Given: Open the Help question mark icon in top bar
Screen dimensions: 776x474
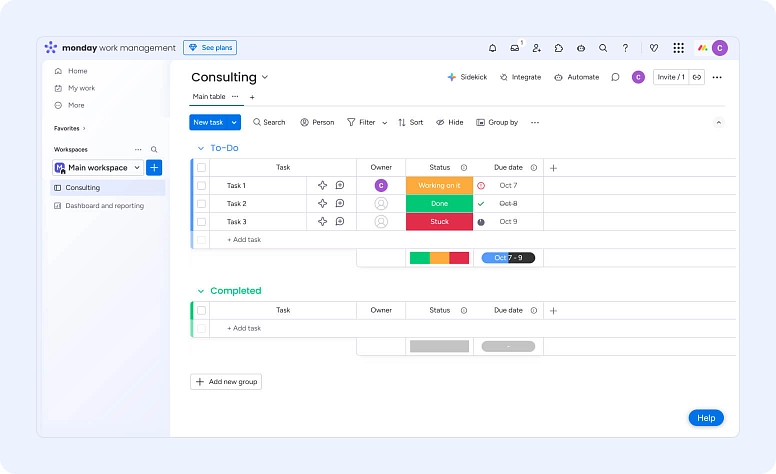Looking at the screenshot, I should (626, 48).
